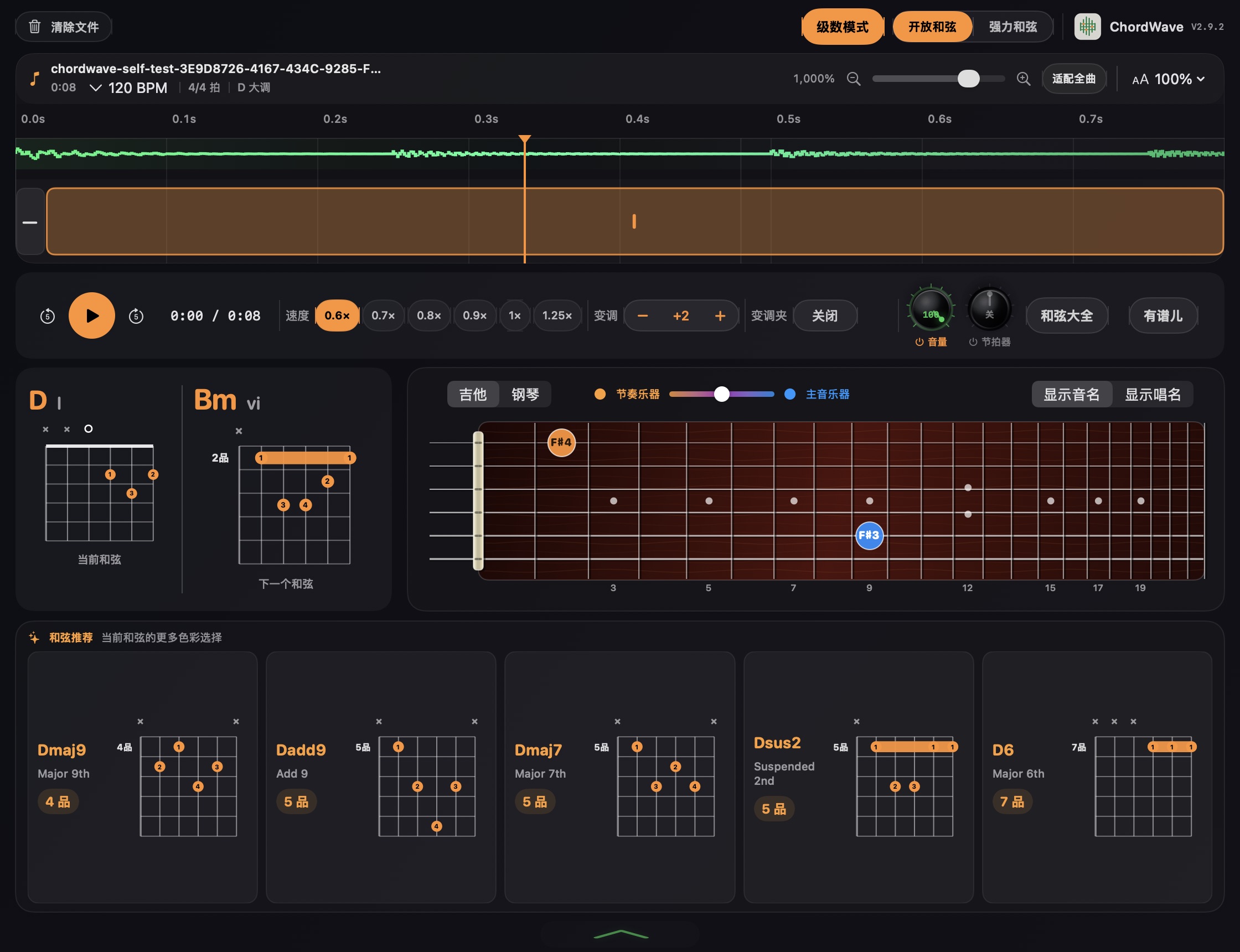Screen dimensions: 1240x952
Task: Select 强力和弦 chord type
Action: pos(1012,27)
